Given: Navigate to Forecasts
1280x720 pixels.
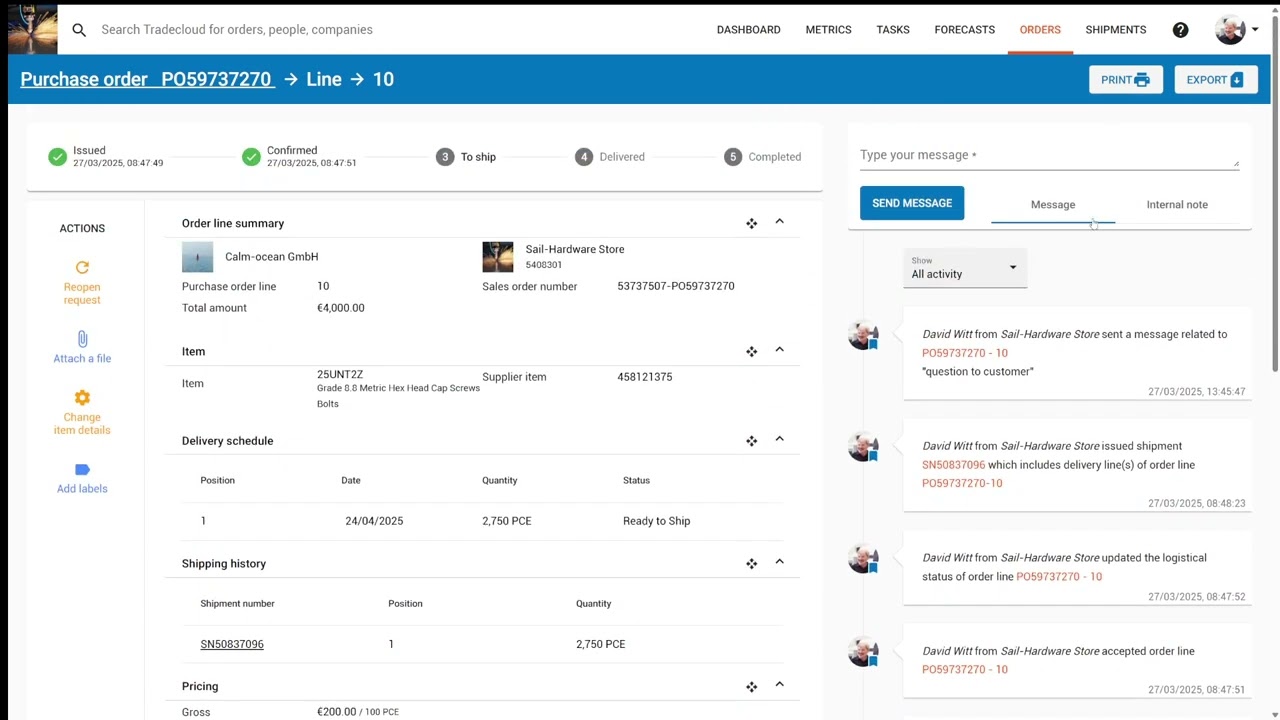Looking at the screenshot, I should [964, 30].
